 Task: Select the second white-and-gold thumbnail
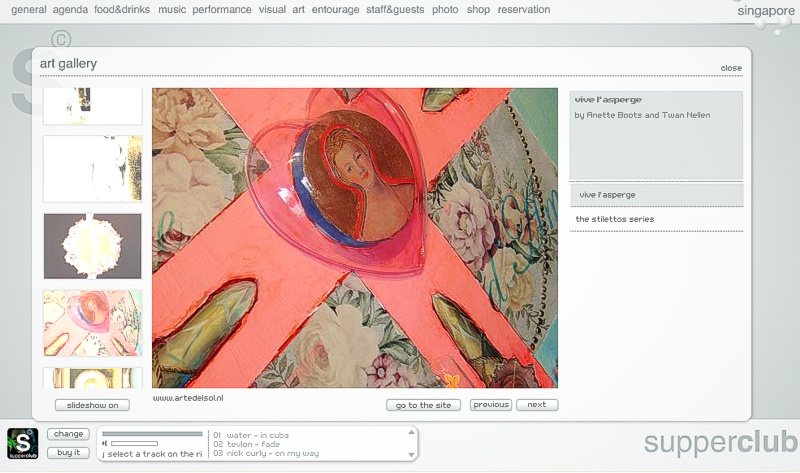click(93, 168)
